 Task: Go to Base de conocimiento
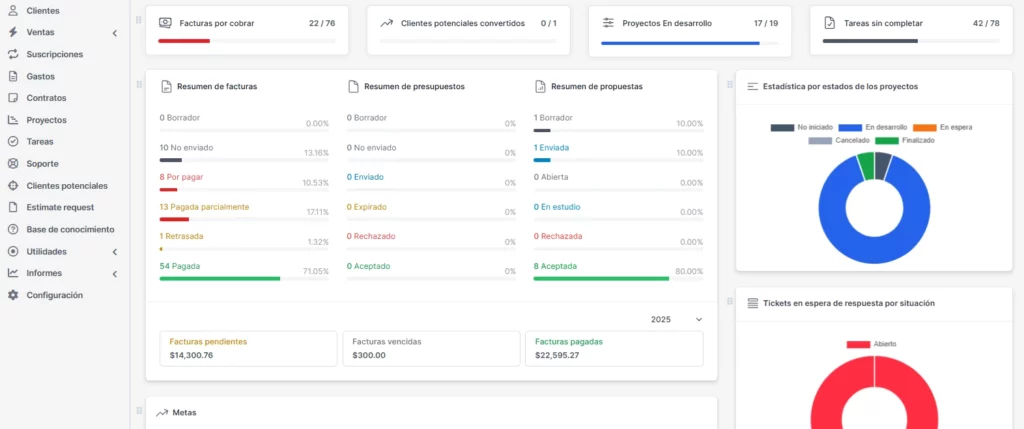(x=68, y=230)
